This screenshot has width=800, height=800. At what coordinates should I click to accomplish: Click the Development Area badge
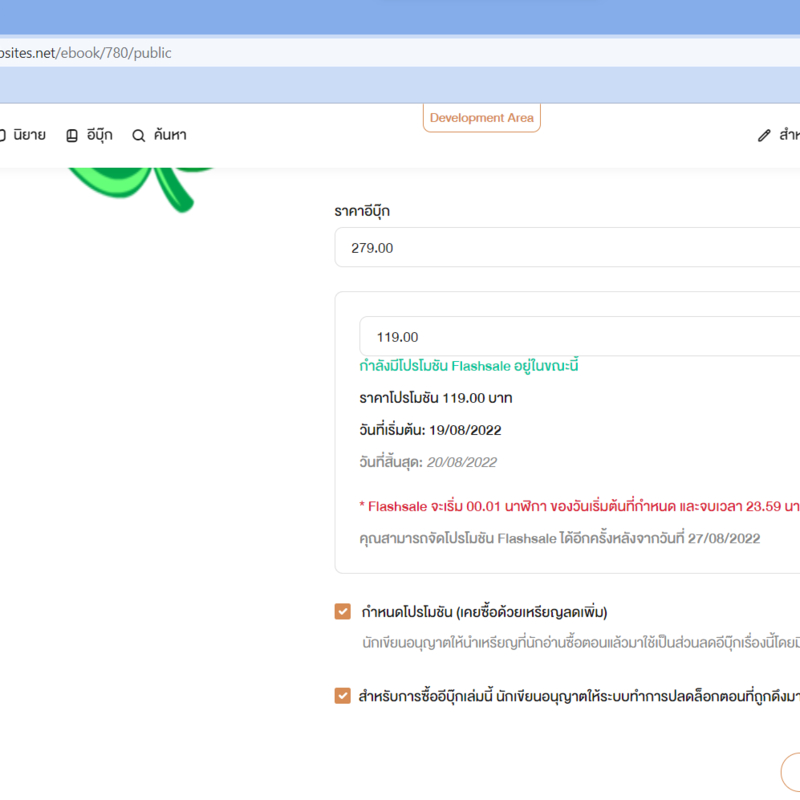481,118
